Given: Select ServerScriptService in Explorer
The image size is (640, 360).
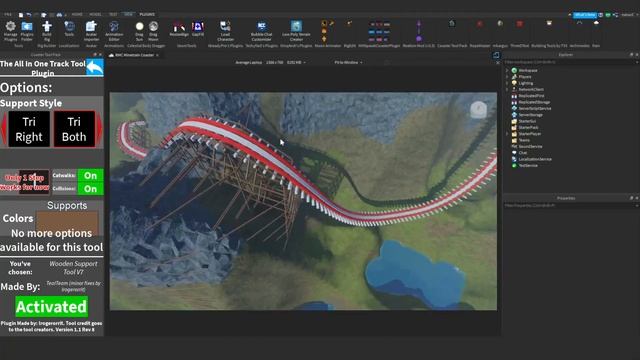Looking at the screenshot, I should click(531, 109).
